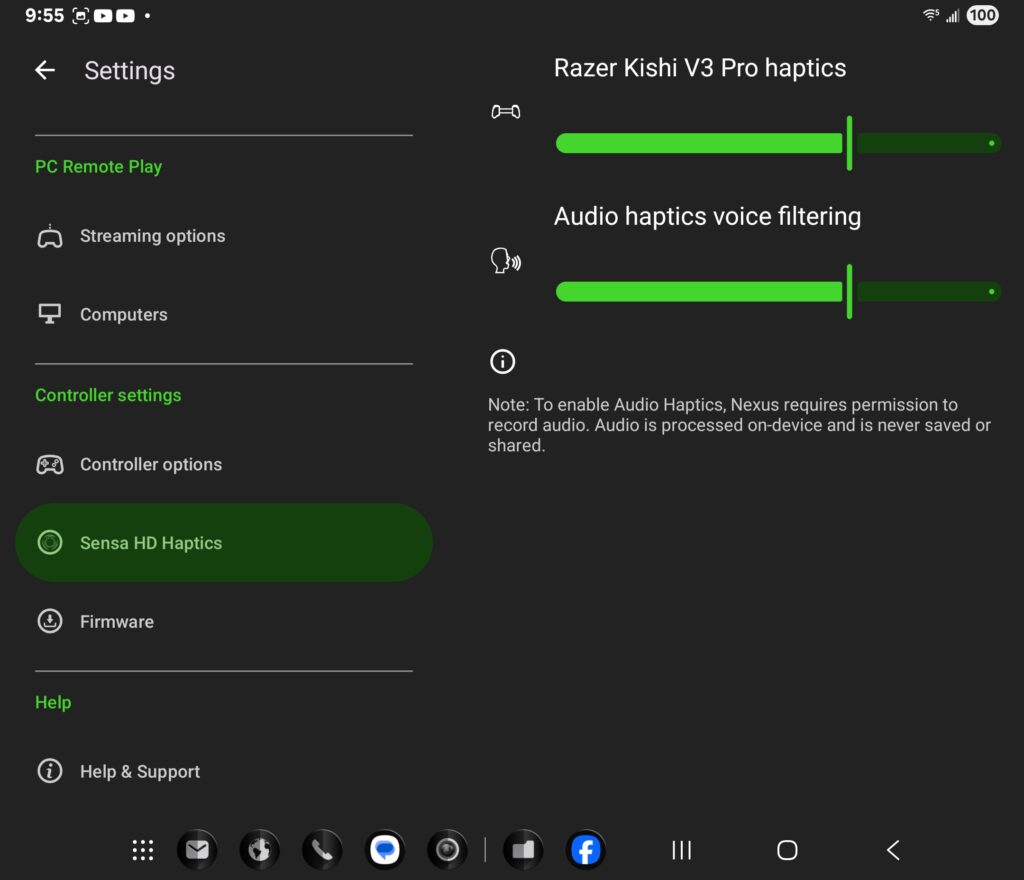Click the Streaming options controller icon
Viewport: 1024px width, 880px height.
click(50, 236)
